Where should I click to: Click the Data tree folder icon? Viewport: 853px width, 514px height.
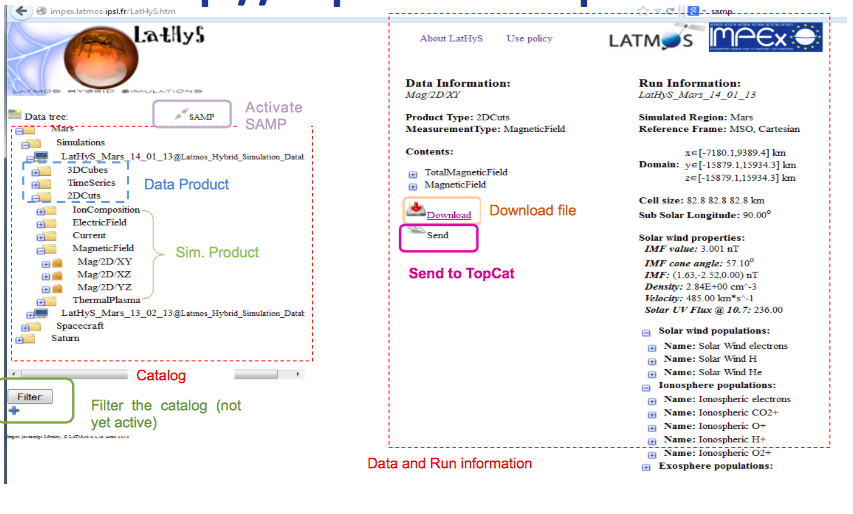click(15, 114)
